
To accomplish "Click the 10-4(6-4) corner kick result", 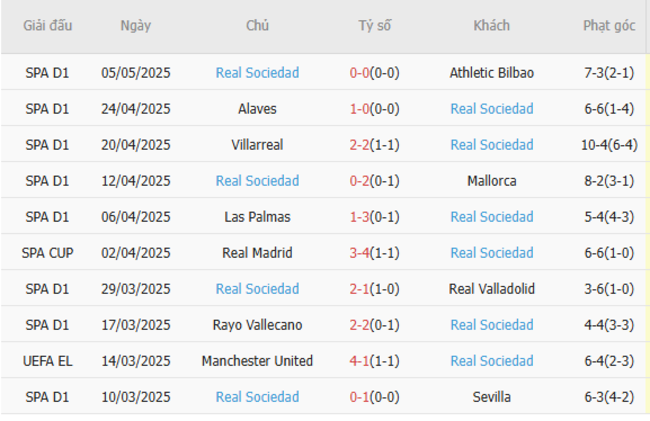I will [x=608, y=145].
